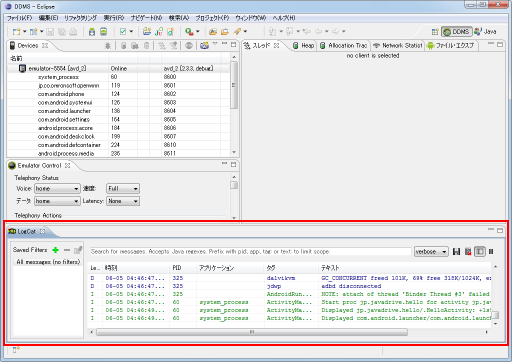Toggle display of saved filters view in LogCat
The image size is (512, 362).
pyautogui.click(x=480, y=252)
